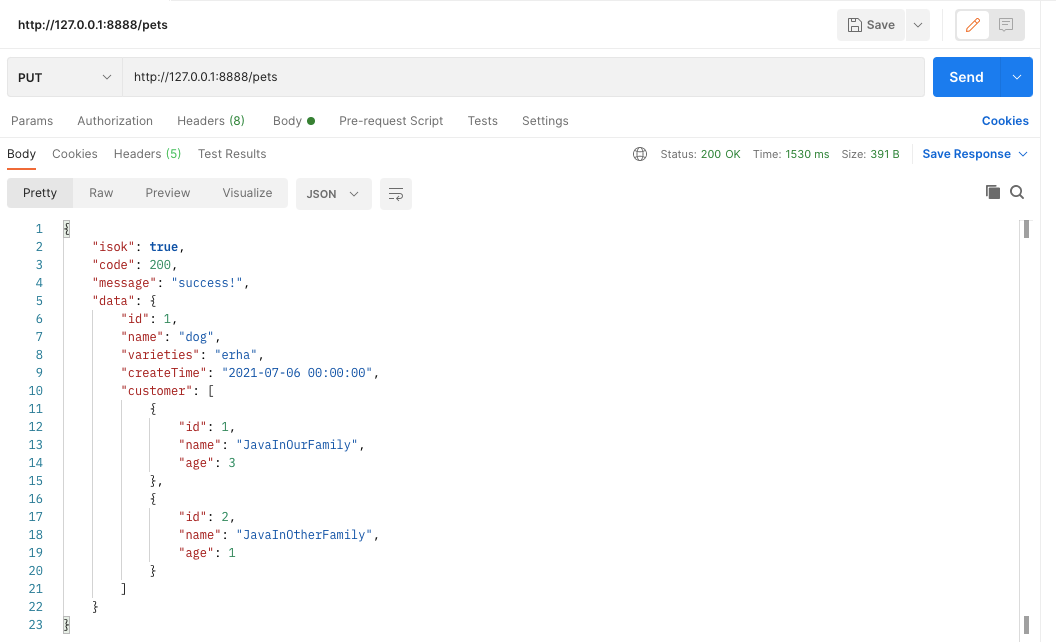
Task: Open the Cookies link
Action: click(1005, 121)
